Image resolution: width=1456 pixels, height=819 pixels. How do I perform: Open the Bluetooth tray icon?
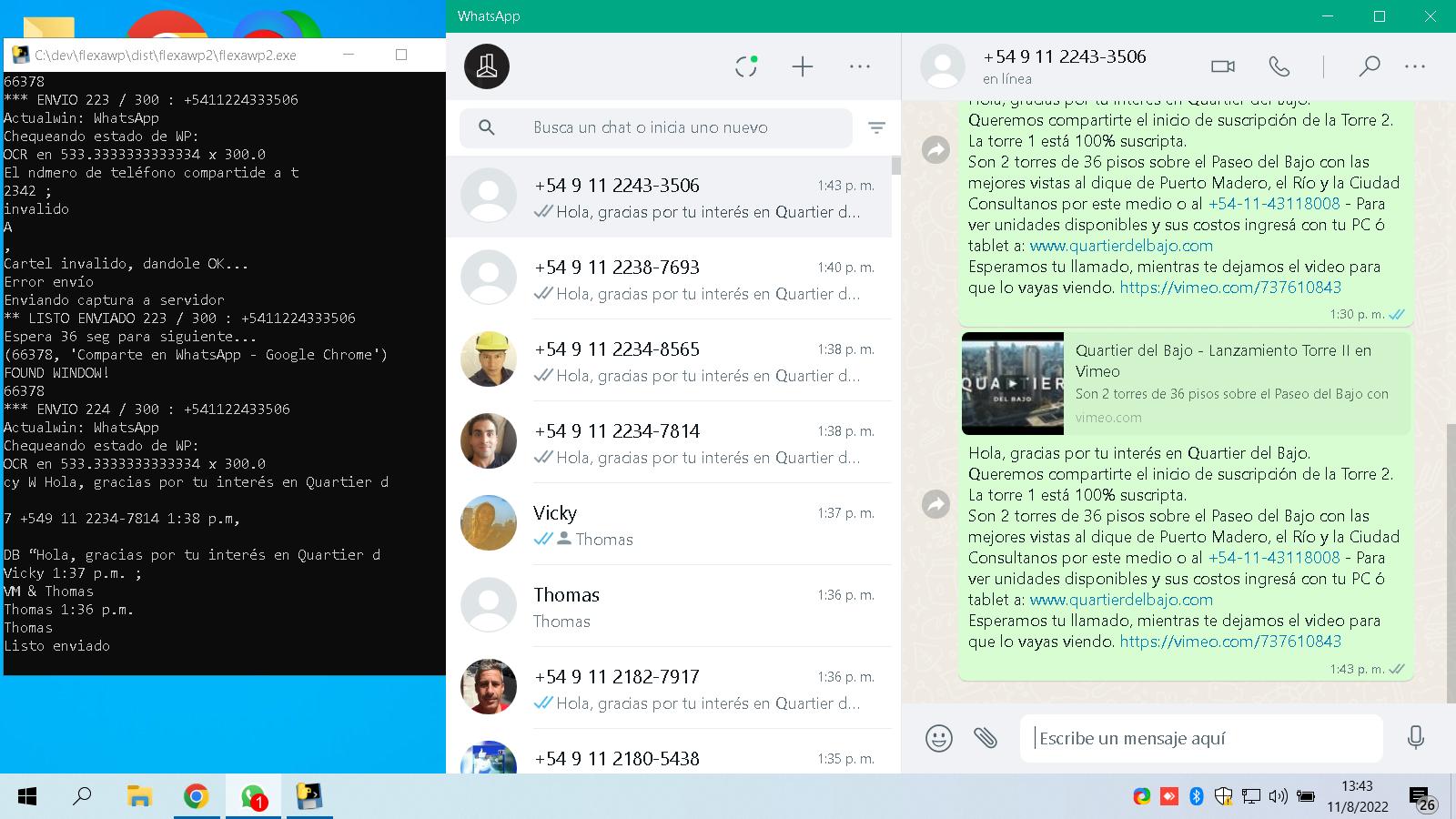[x=1197, y=797]
